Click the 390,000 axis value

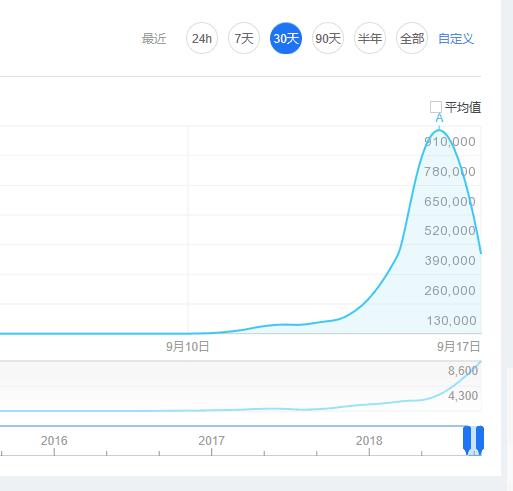[450, 260]
